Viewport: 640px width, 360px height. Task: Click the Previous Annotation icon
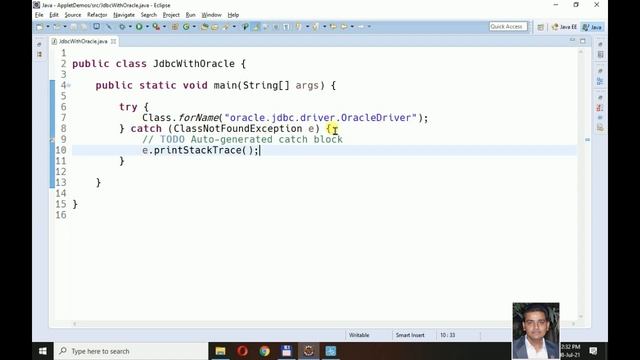pyautogui.click(x=316, y=27)
